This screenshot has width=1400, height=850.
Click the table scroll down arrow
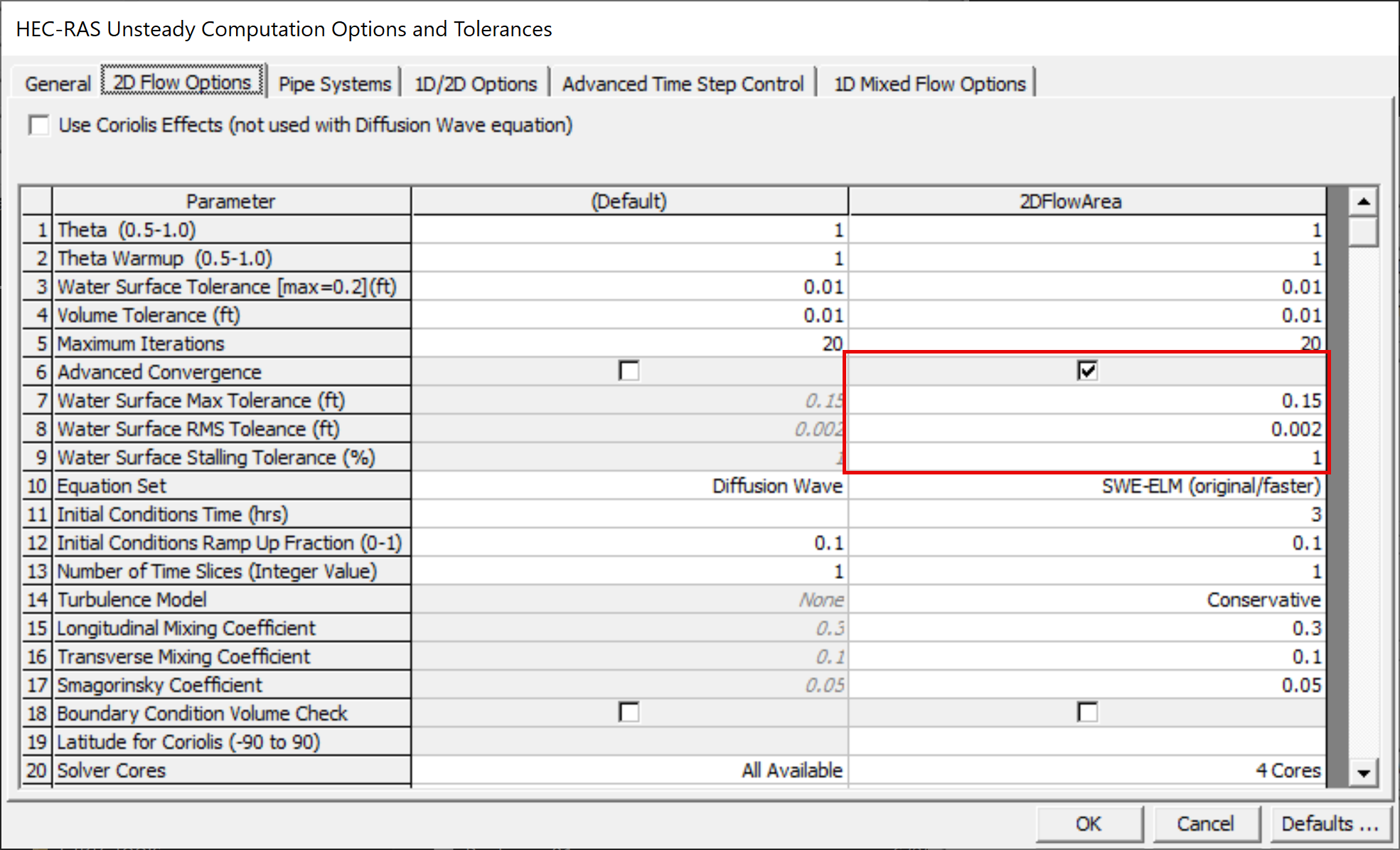[1363, 772]
